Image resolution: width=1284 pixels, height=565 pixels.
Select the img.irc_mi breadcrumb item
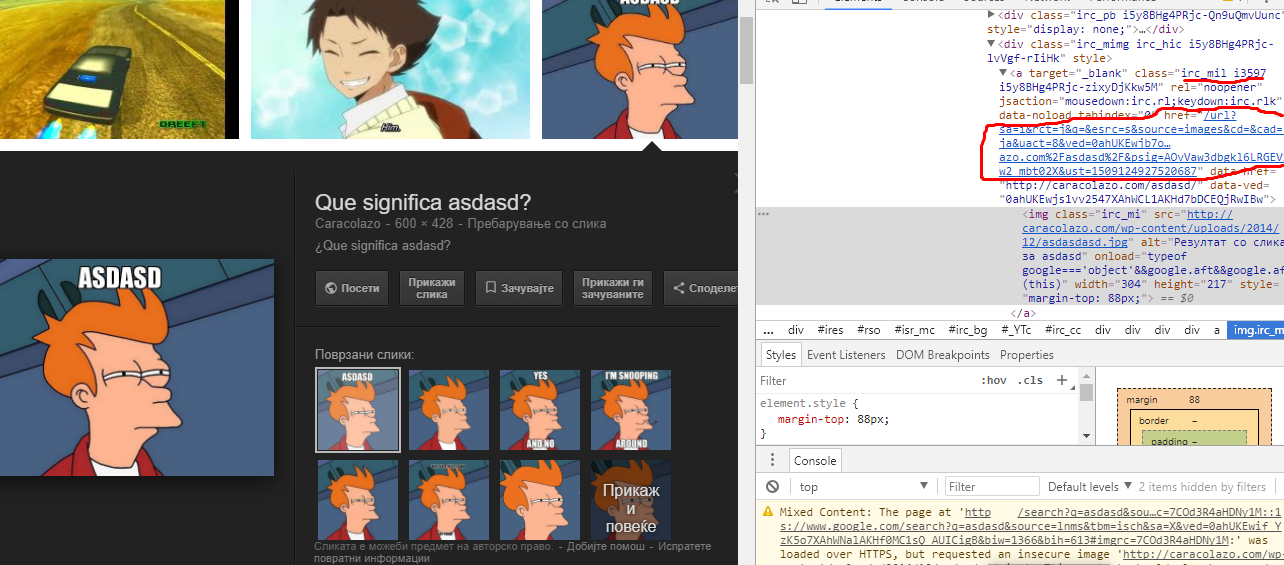point(1257,330)
